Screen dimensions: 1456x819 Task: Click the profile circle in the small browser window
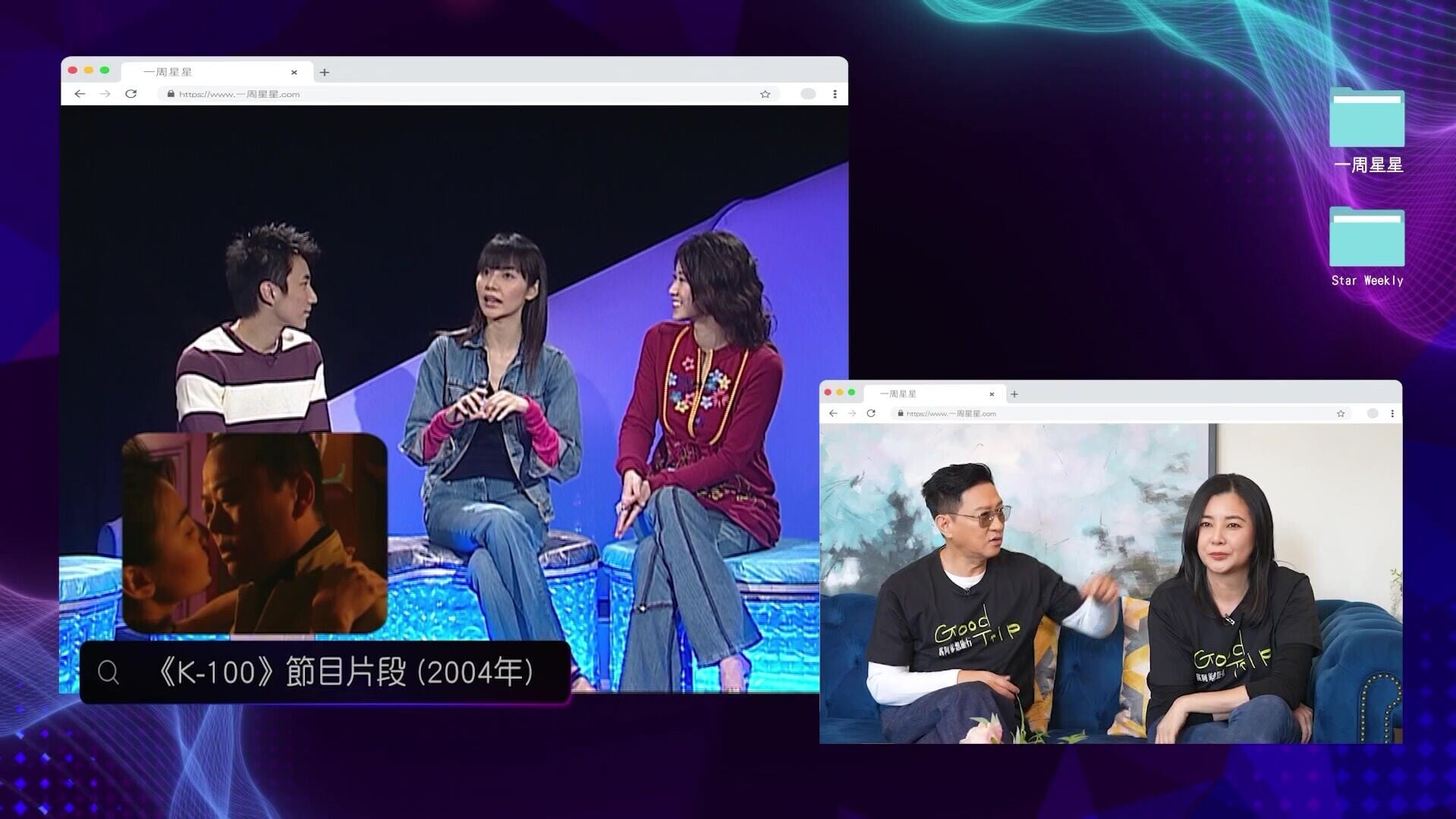1373,413
